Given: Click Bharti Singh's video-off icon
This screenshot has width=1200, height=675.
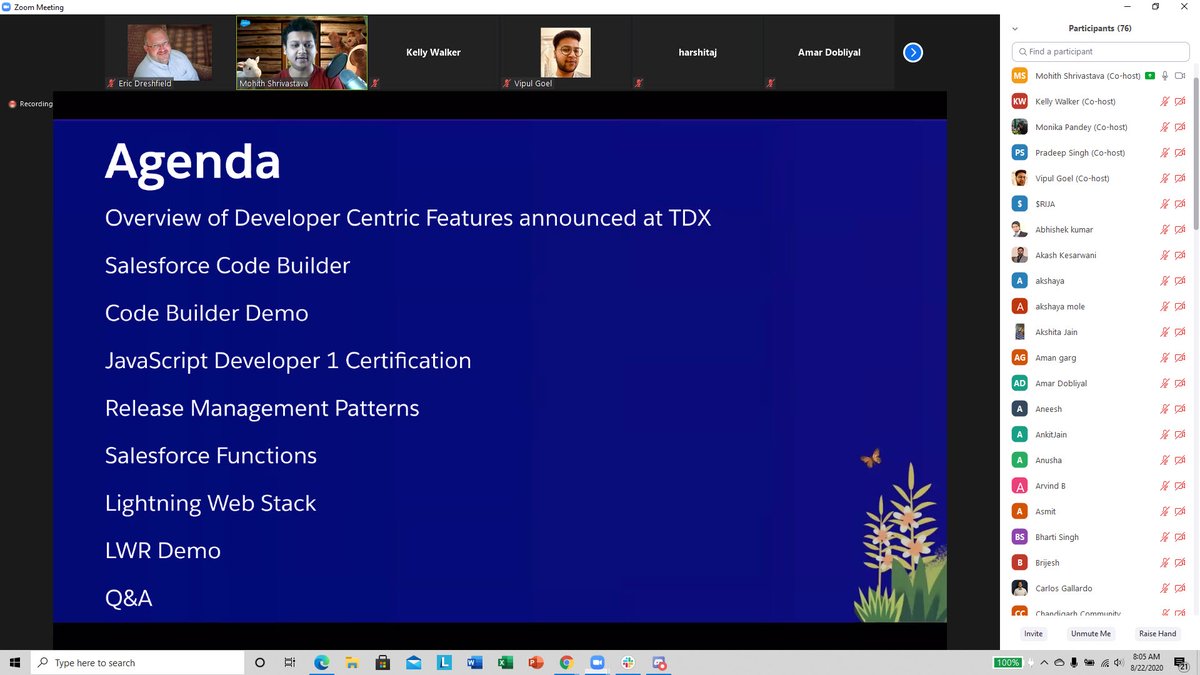Looking at the screenshot, I should (1180, 537).
